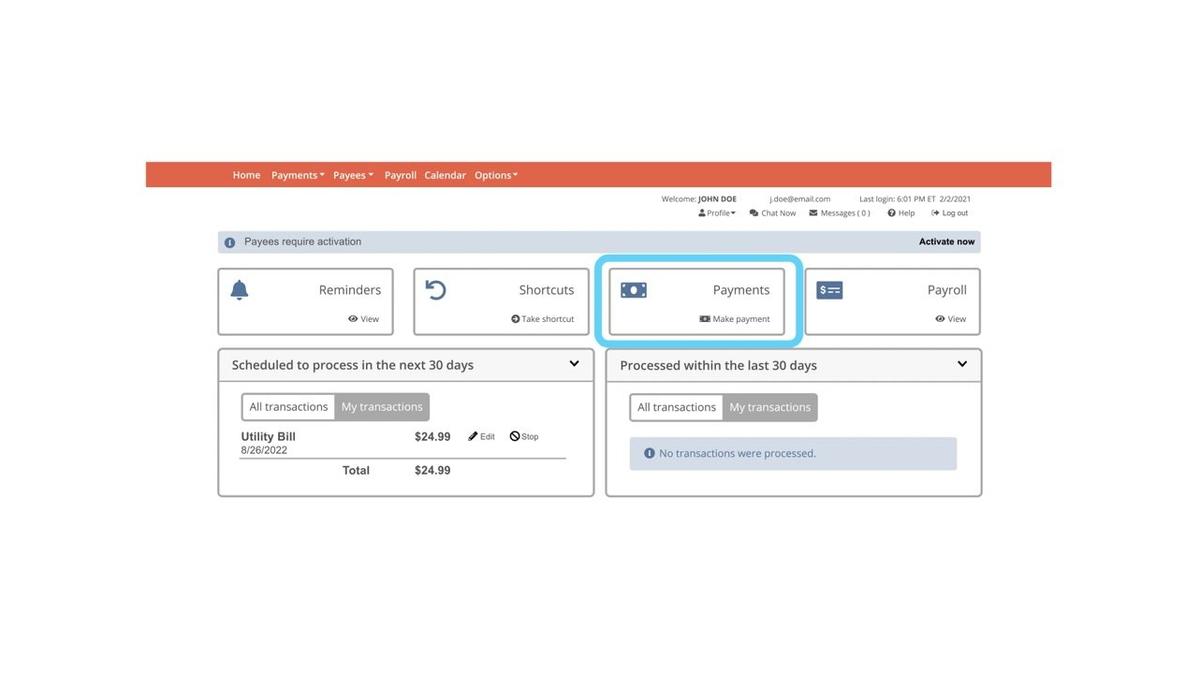Collapse Scheduled to process panel with its chevron
The image size is (1200, 674).
click(x=574, y=364)
